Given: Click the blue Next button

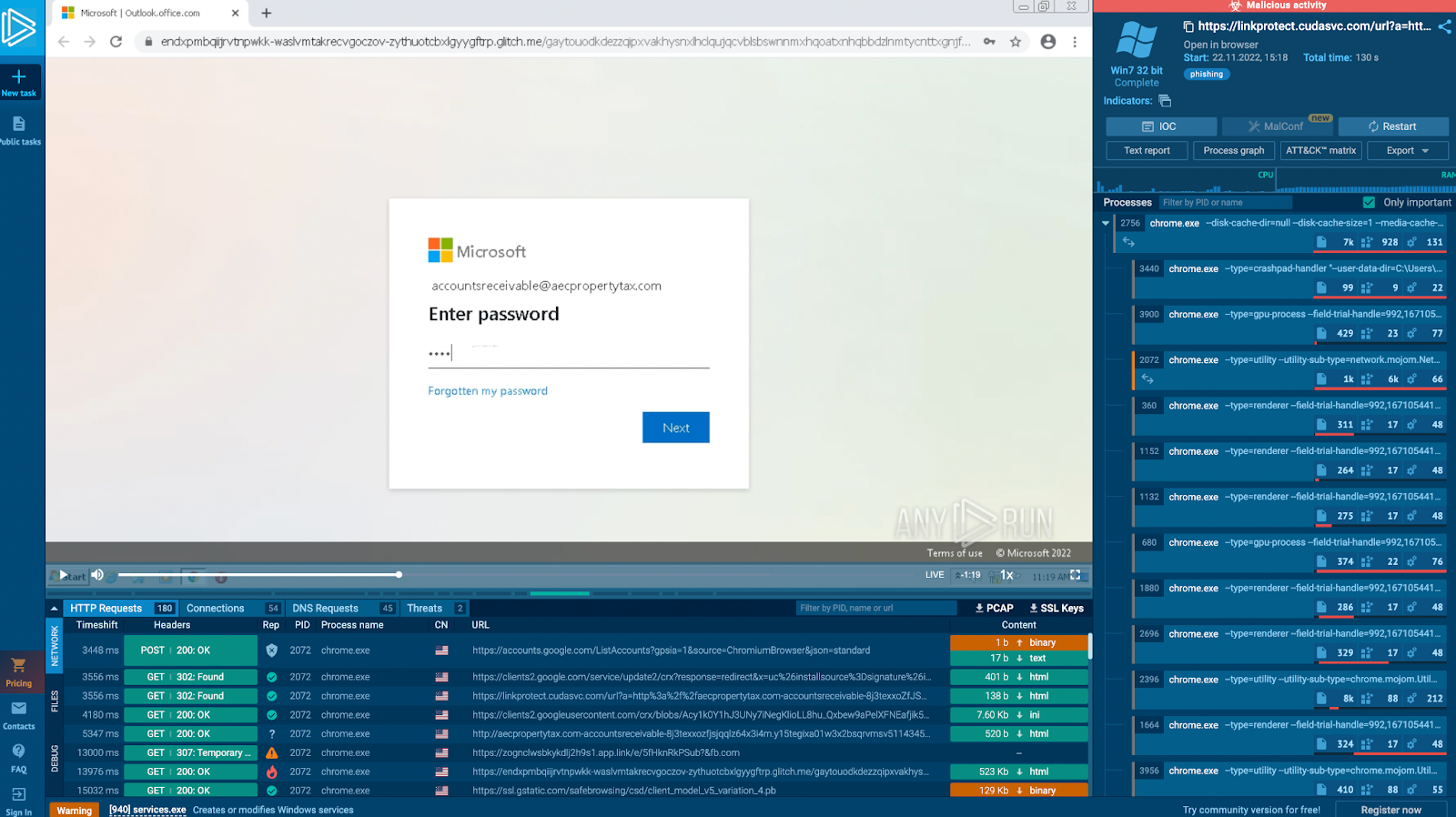Looking at the screenshot, I should (x=675, y=428).
